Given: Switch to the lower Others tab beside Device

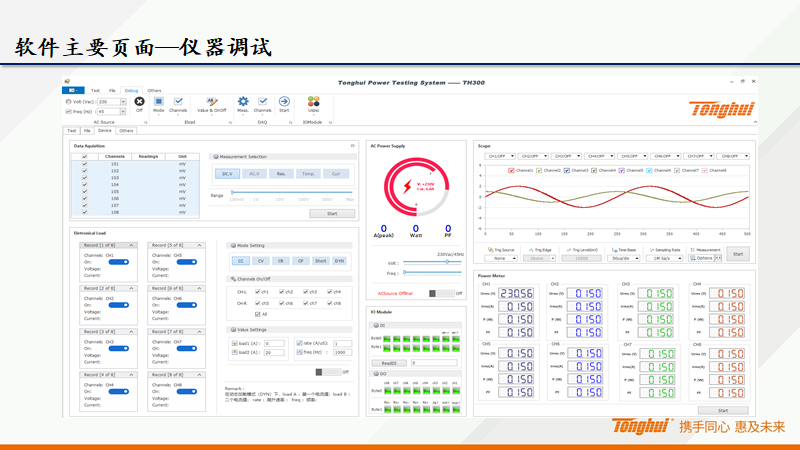Looking at the screenshot, I should pos(126,131).
